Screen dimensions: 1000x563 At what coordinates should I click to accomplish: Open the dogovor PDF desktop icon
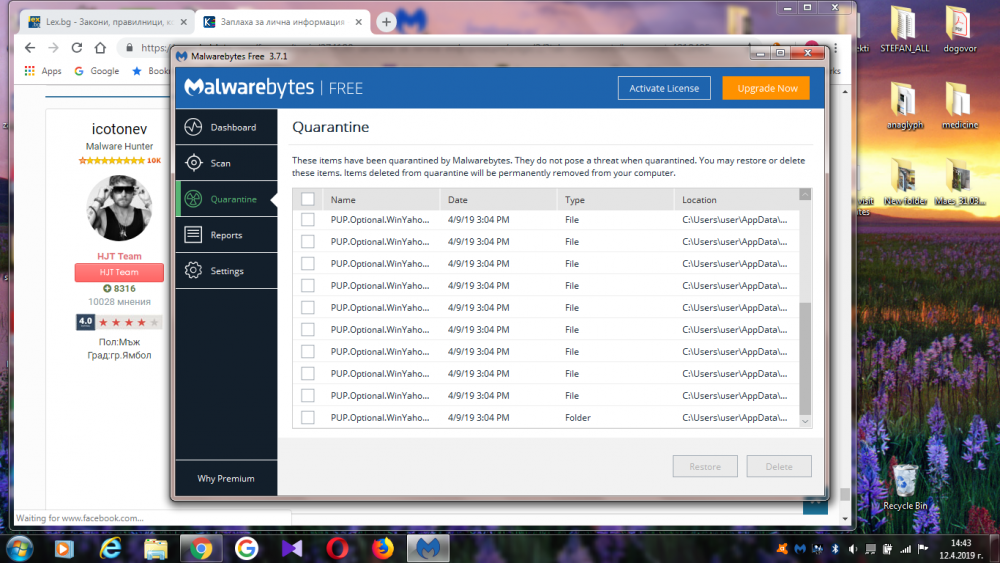pos(959,29)
